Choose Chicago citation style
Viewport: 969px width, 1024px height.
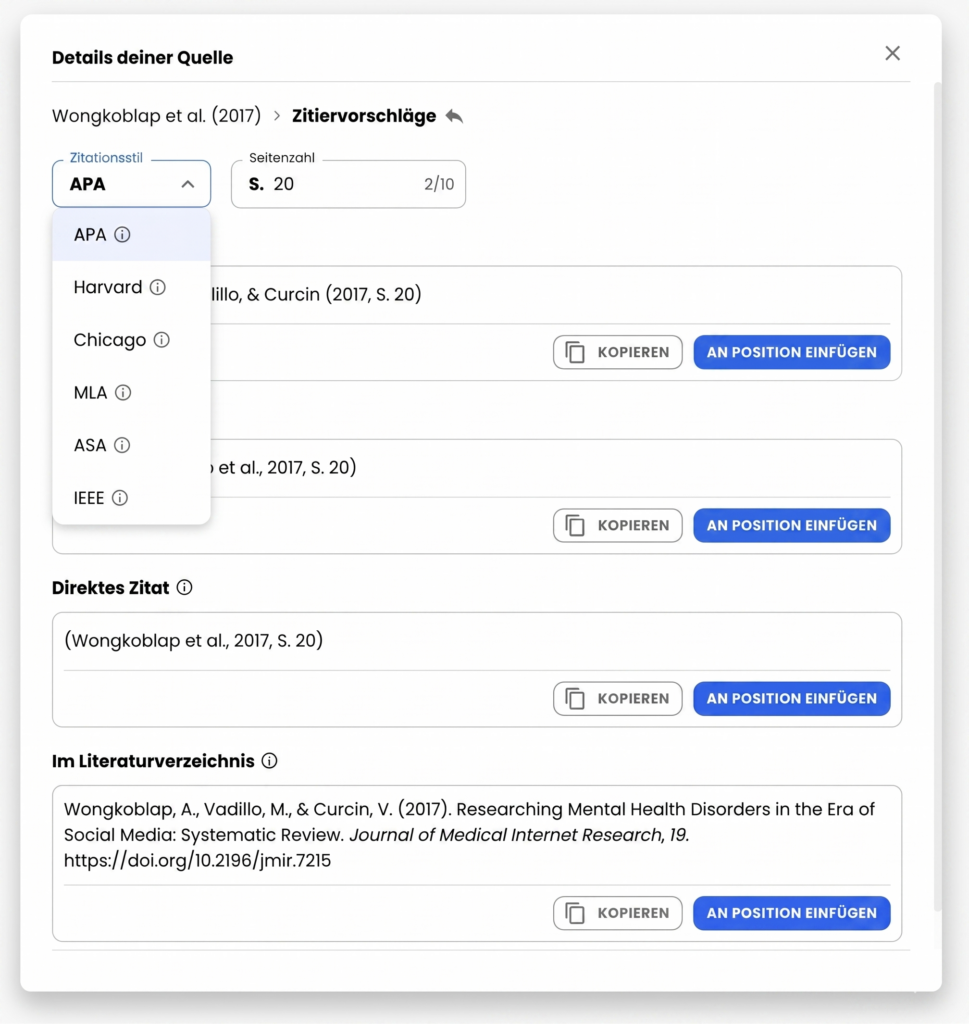click(131, 340)
